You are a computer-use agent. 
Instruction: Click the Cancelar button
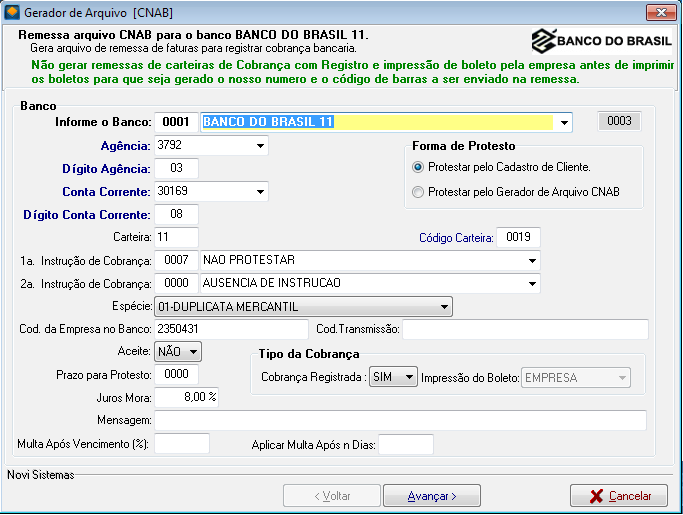coord(619,496)
